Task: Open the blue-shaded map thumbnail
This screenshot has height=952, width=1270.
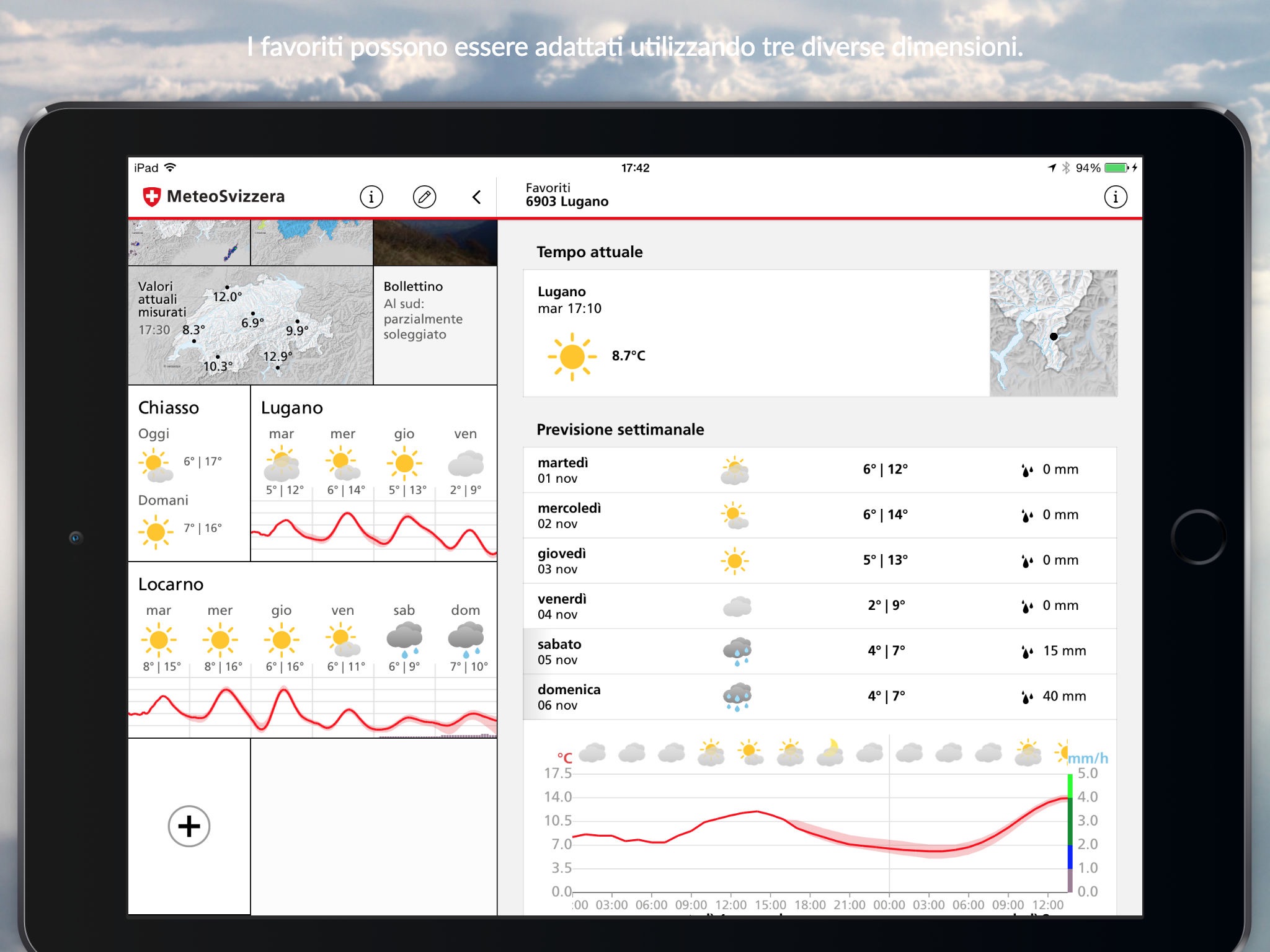Action: 312,242
